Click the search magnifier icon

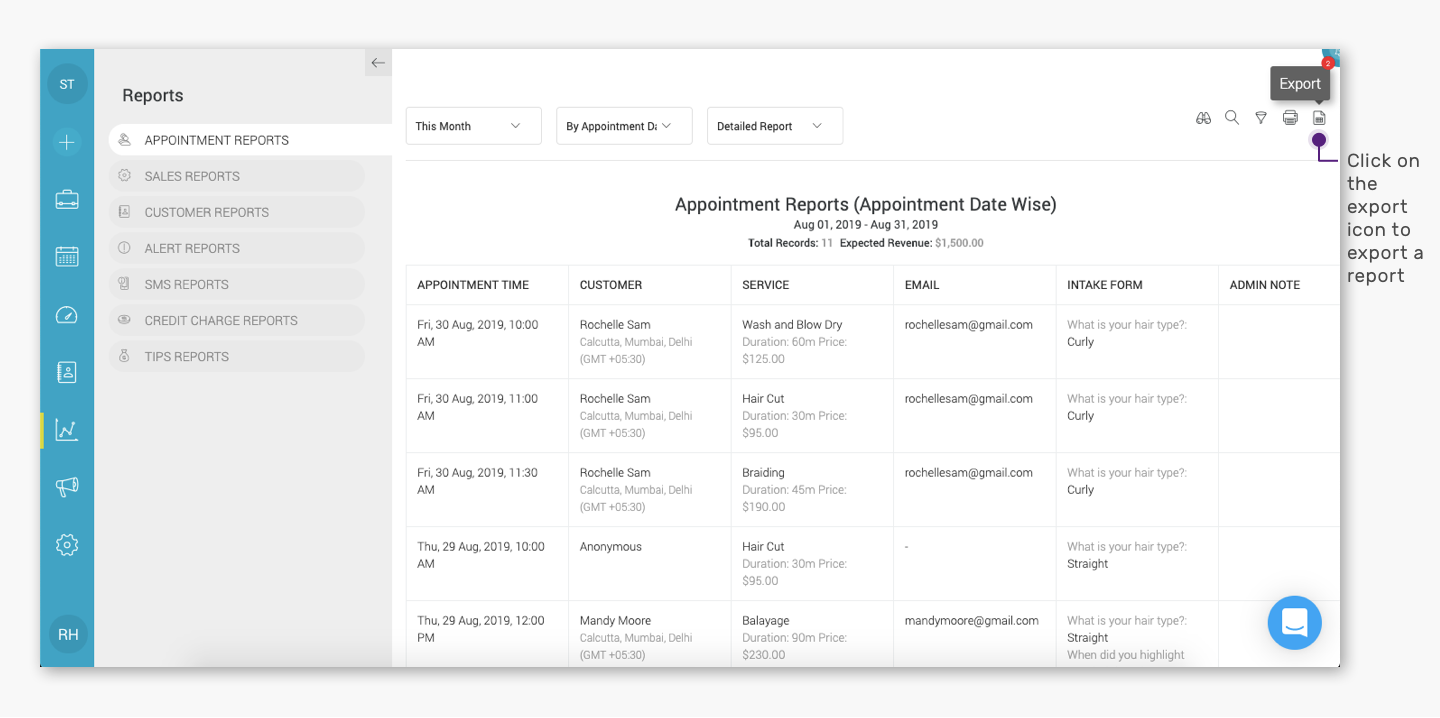1232,118
